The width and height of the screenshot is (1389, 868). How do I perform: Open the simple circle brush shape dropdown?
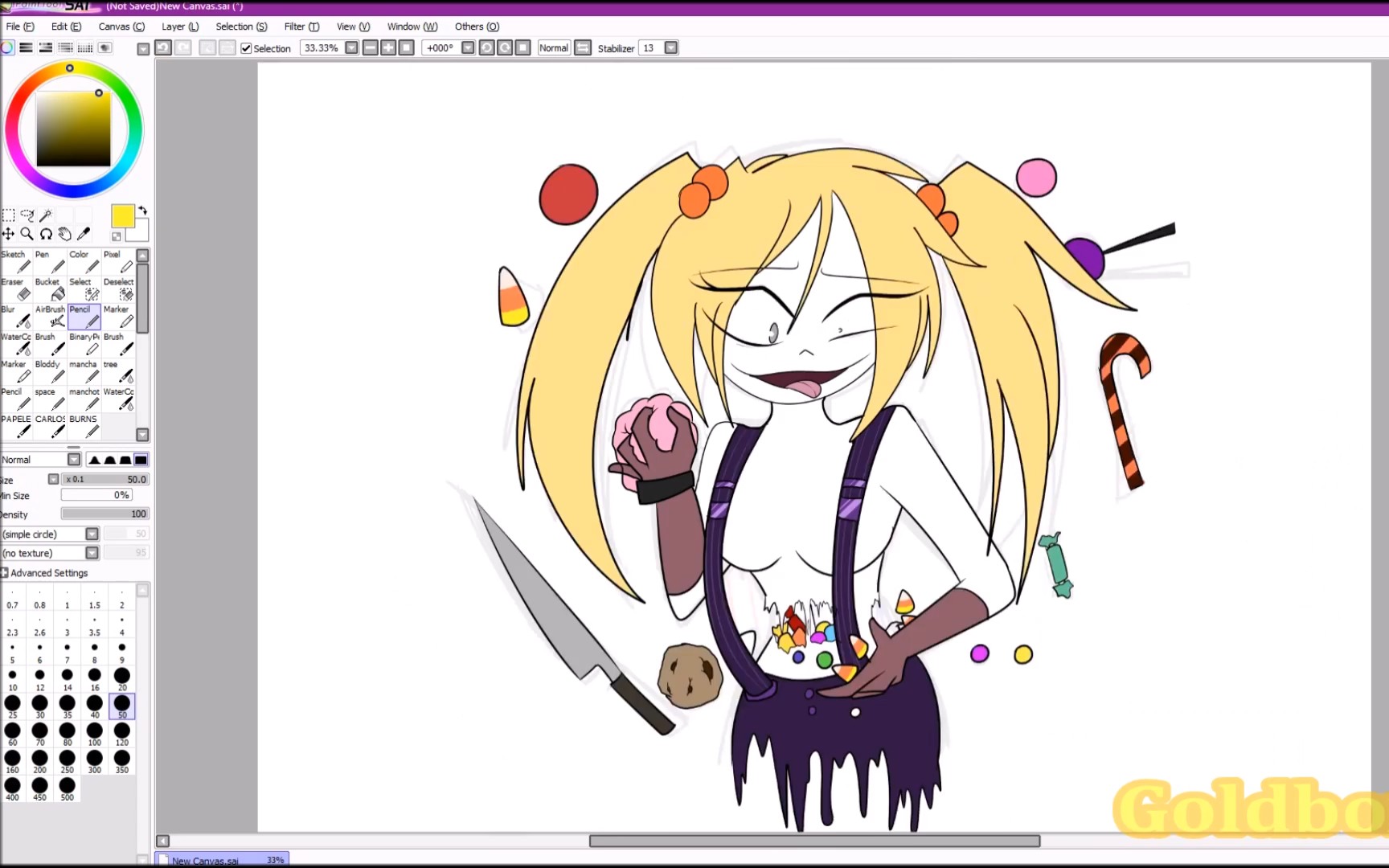coord(92,534)
